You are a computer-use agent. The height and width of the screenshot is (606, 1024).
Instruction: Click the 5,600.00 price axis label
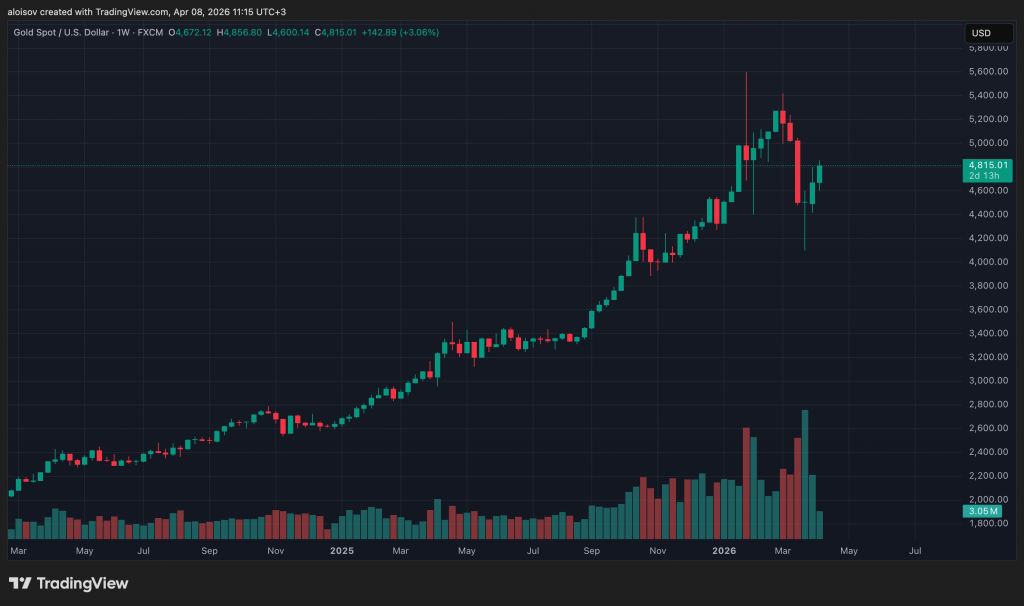point(987,72)
